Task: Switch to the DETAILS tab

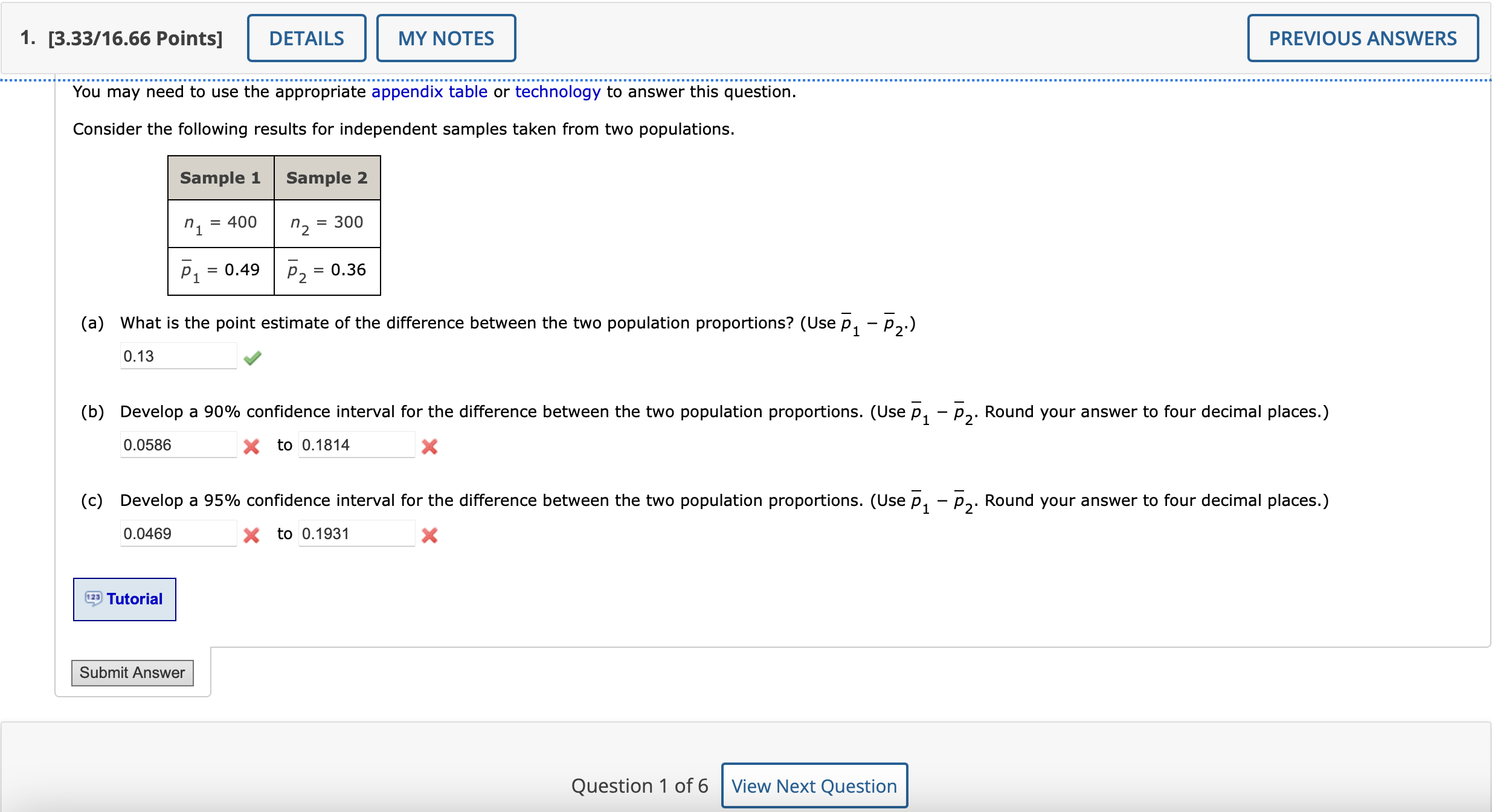Action: [x=306, y=37]
